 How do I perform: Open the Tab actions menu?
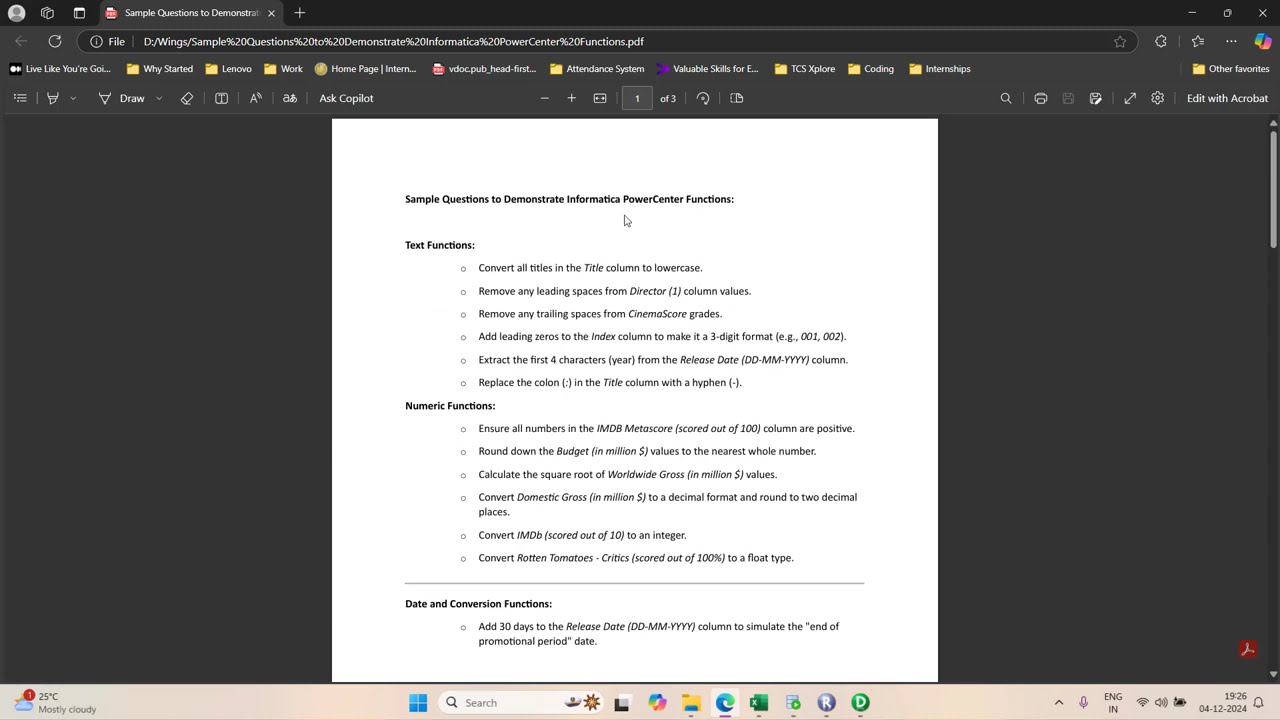[79, 13]
